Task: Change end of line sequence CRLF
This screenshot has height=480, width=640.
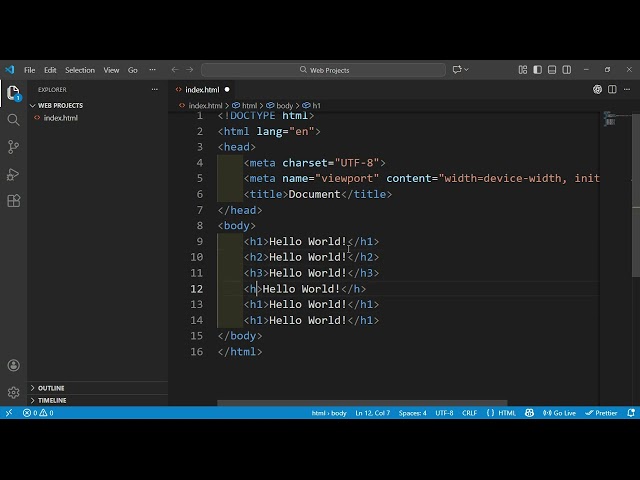Action: (469, 413)
